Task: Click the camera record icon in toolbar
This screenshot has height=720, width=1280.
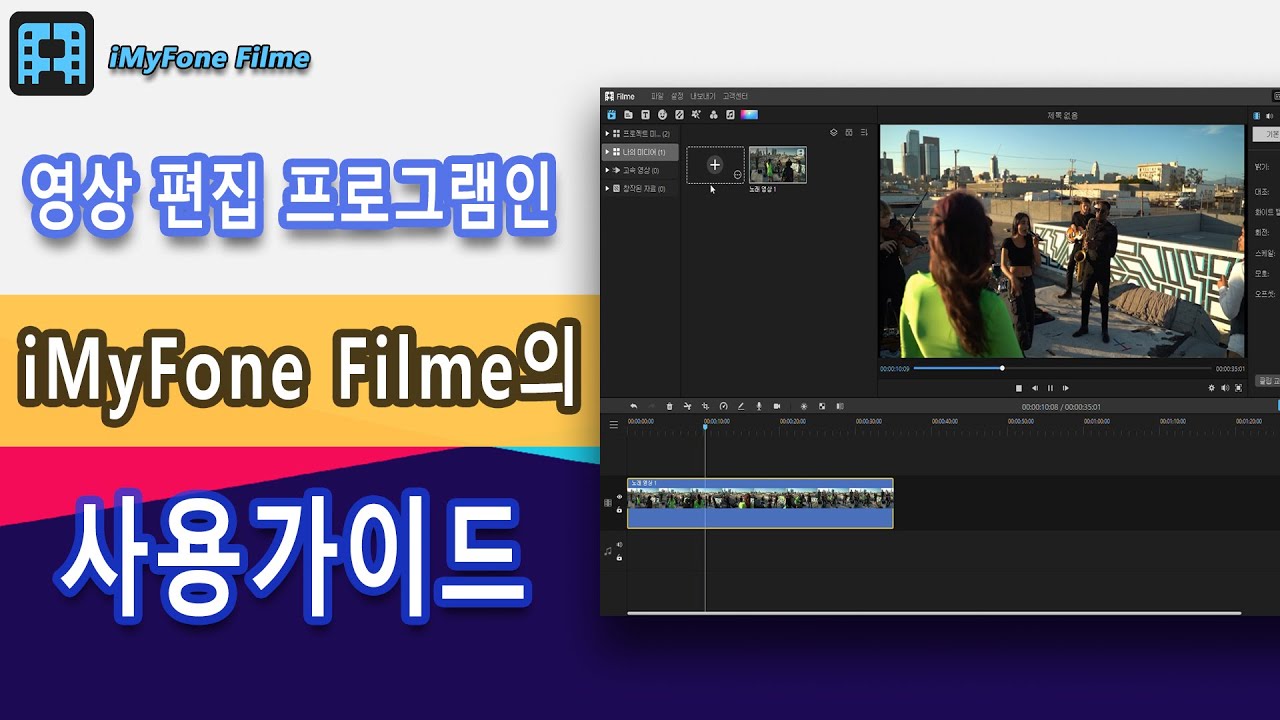Action: point(777,406)
